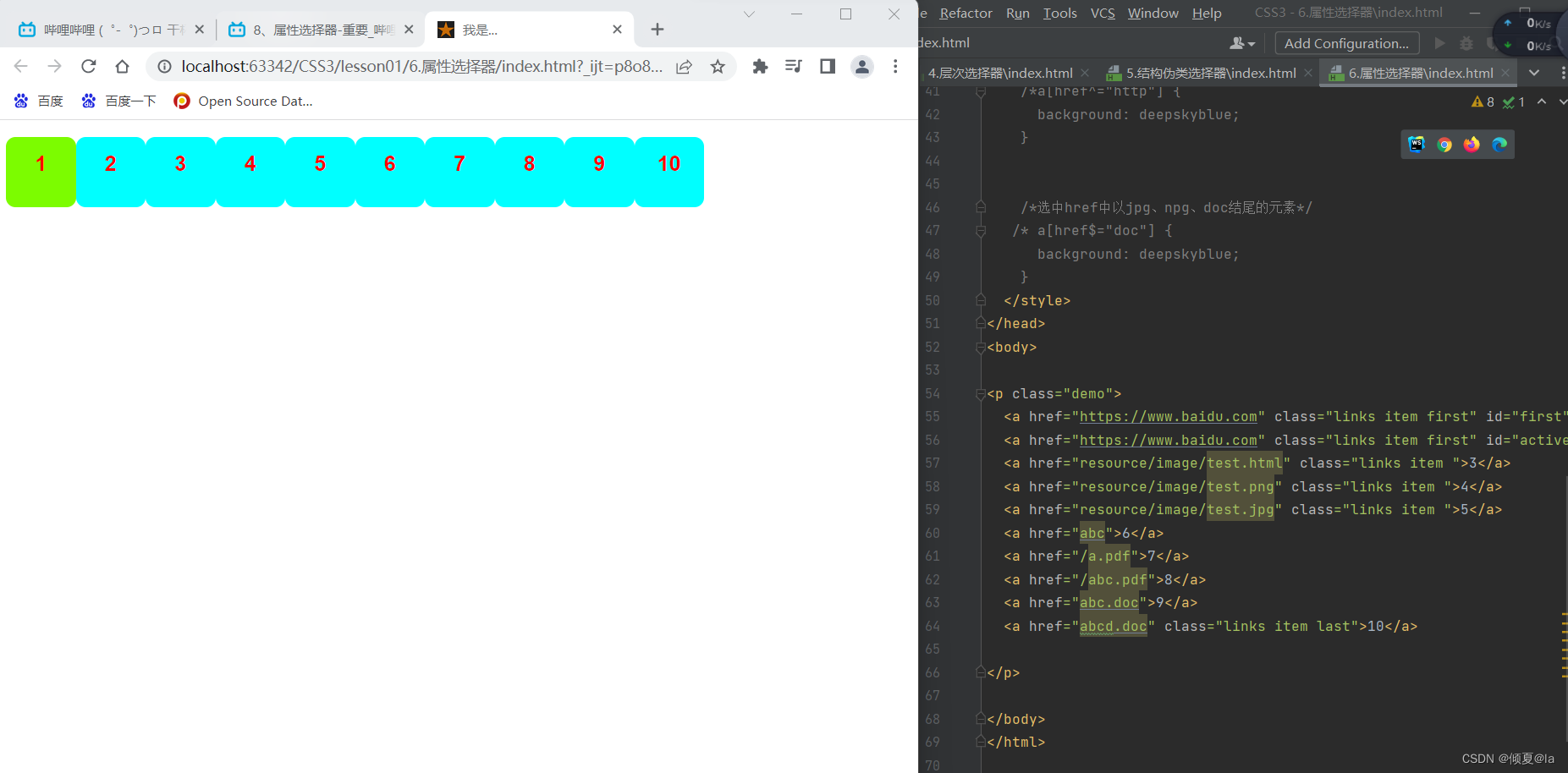The height and width of the screenshot is (773, 1568).
Task: Share this page via address bar icon
Action: [684, 66]
